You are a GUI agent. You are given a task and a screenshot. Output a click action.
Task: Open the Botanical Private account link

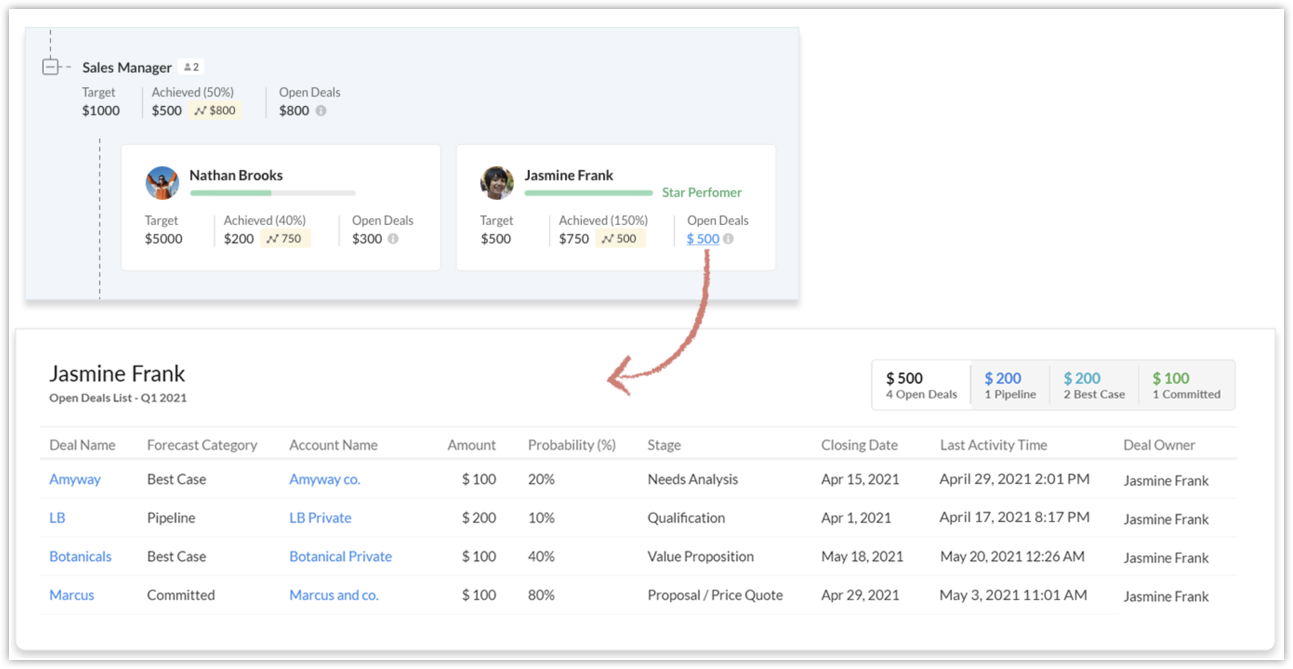point(340,556)
